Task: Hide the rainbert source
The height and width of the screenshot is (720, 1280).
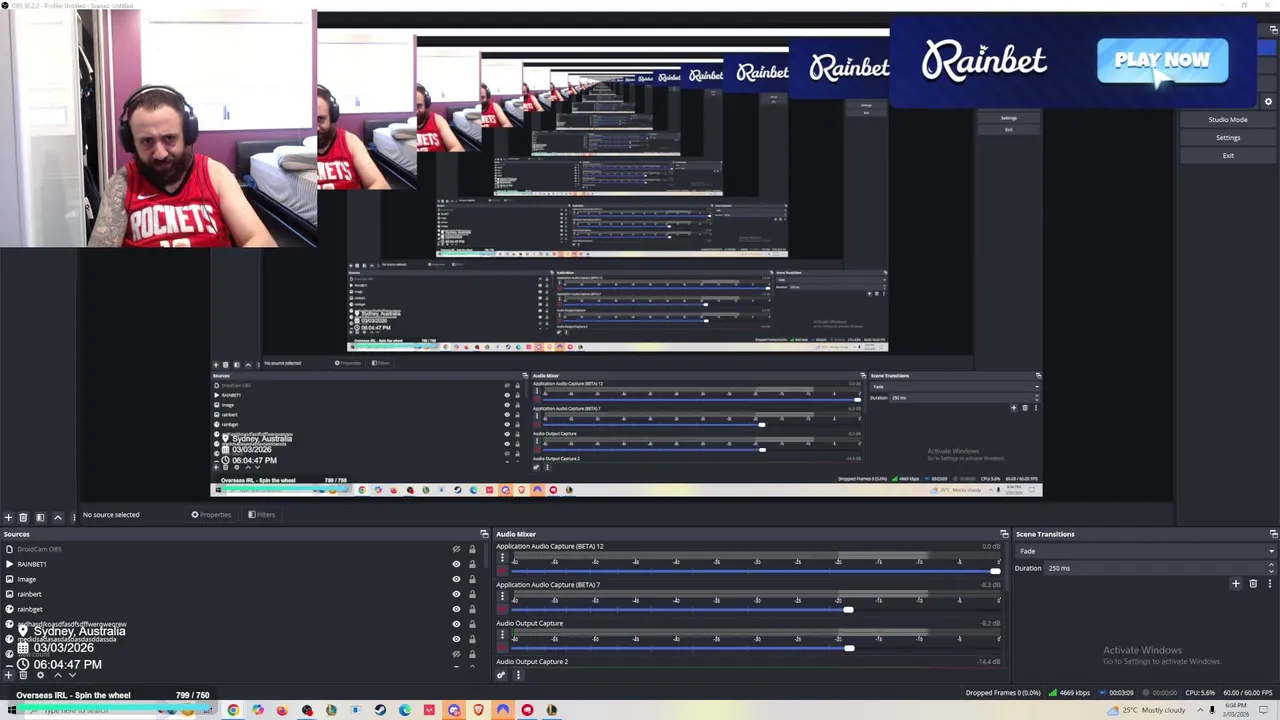Action: (x=456, y=594)
